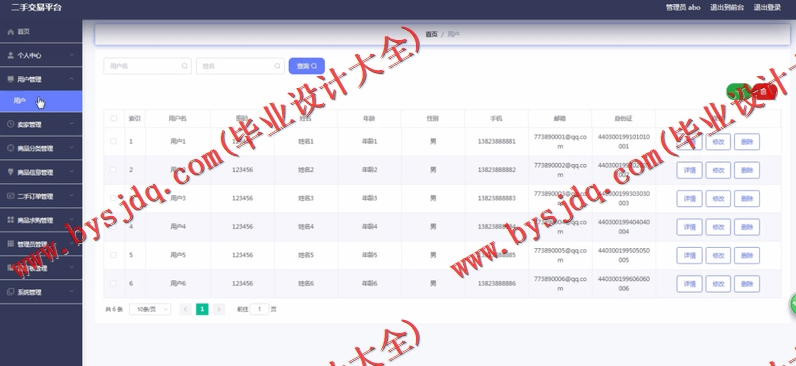Viewport: 796px width, 366px height.
Task: Click the icon beside 商品分类管理
Action: pyautogui.click(x=10, y=148)
